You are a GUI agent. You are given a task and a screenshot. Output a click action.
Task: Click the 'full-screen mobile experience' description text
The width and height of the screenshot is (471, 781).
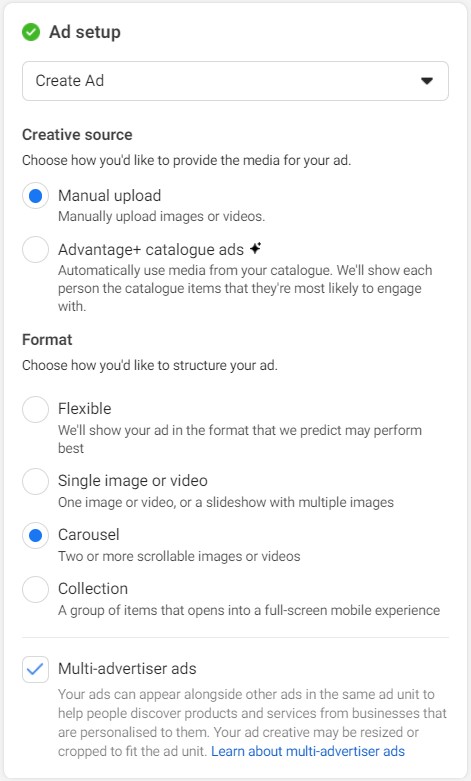(x=249, y=611)
